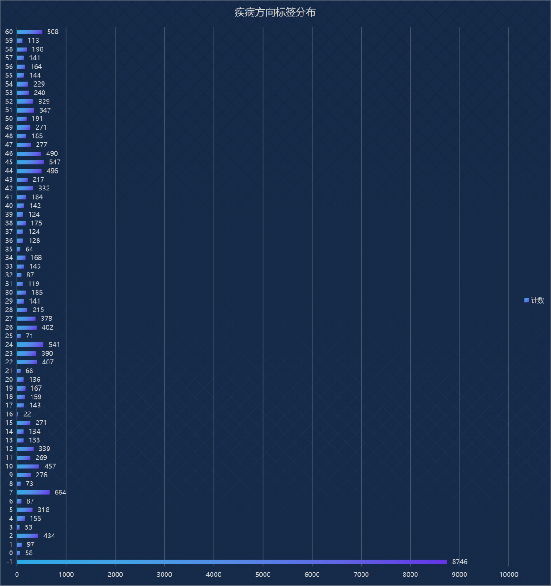Select the bar for category 0

[18, 553]
